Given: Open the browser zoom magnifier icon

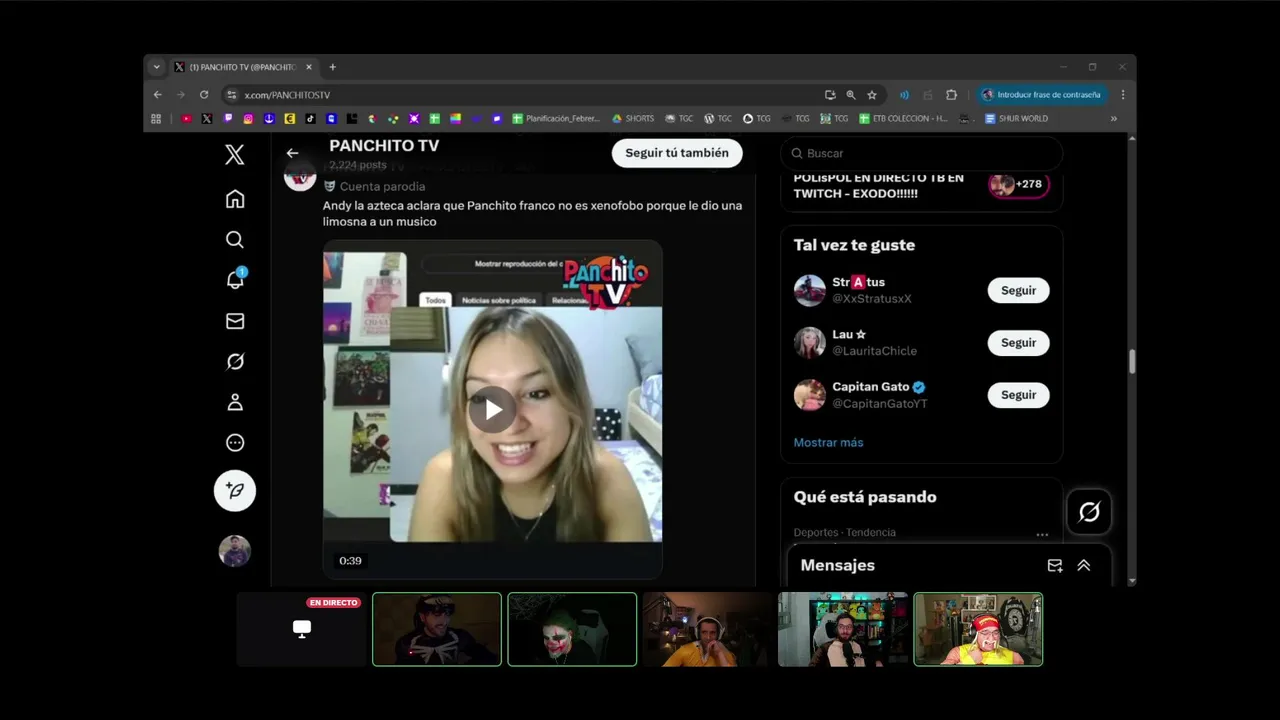Looking at the screenshot, I should click(851, 95).
